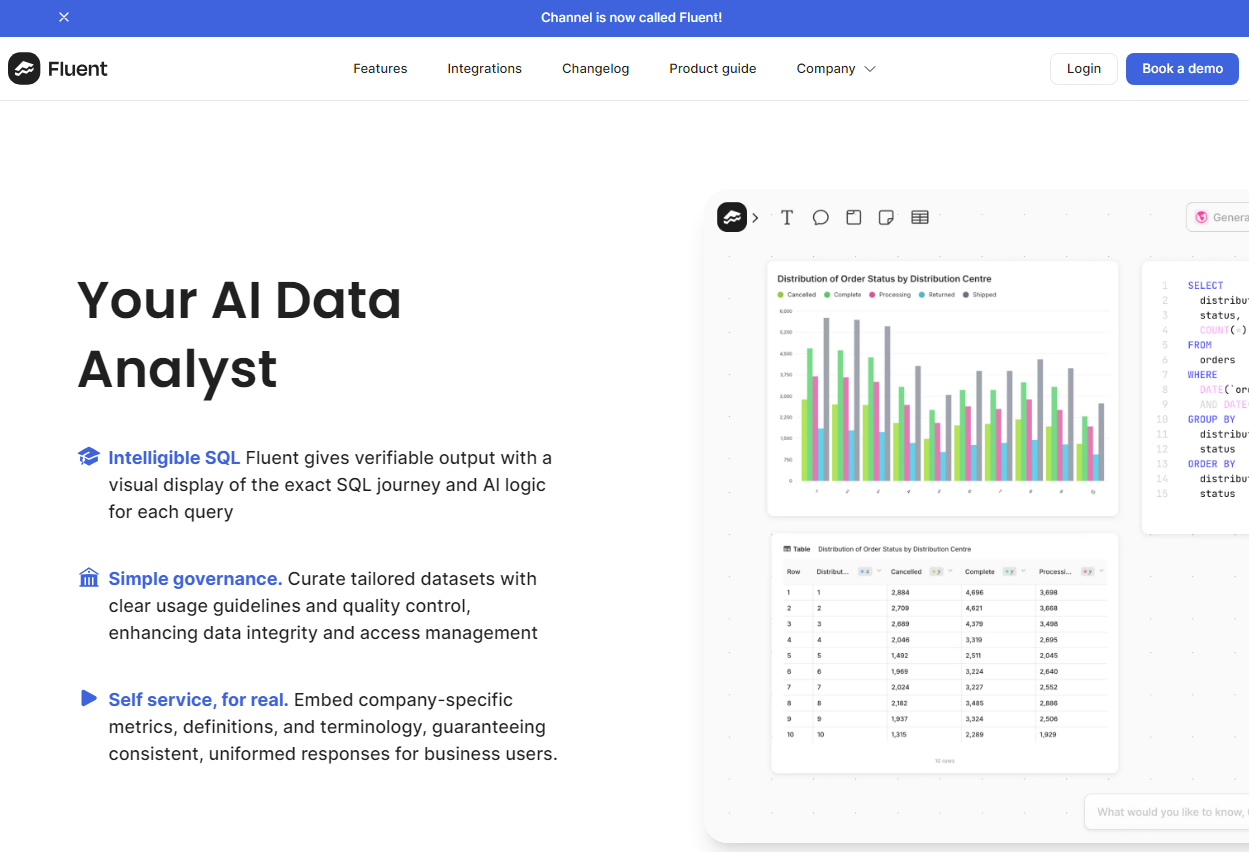This screenshot has width=1249, height=852.
Task: Click the y-axis badge on the Cancelled column
Action: tap(936, 572)
